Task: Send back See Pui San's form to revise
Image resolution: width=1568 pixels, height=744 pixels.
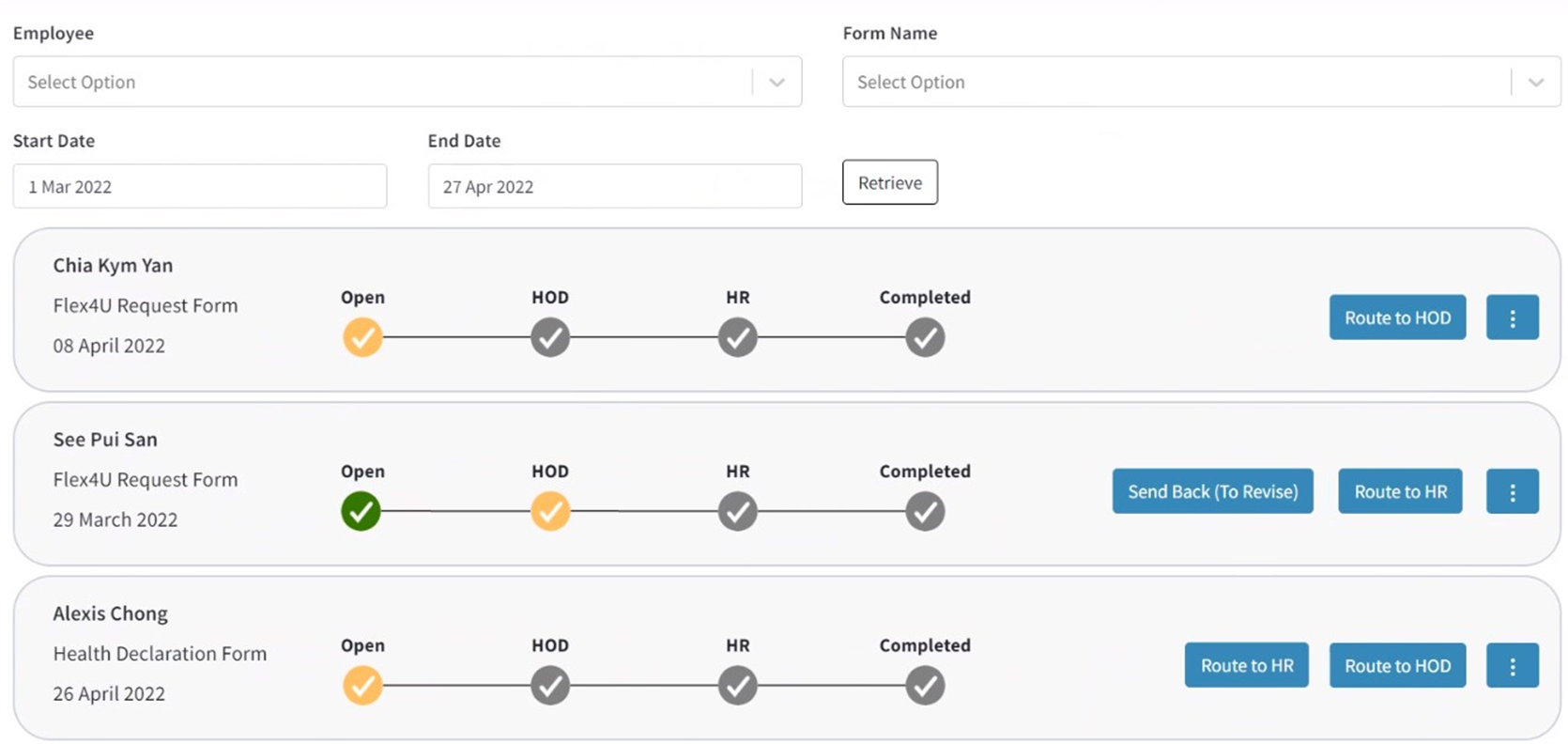Action: 1212,491
